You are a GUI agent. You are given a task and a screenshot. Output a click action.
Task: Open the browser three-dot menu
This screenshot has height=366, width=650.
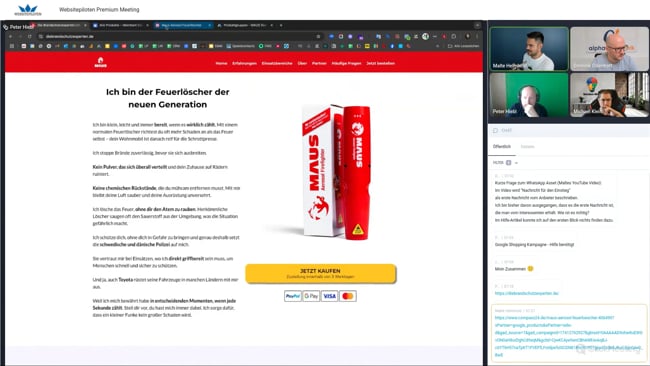point(477,36)
